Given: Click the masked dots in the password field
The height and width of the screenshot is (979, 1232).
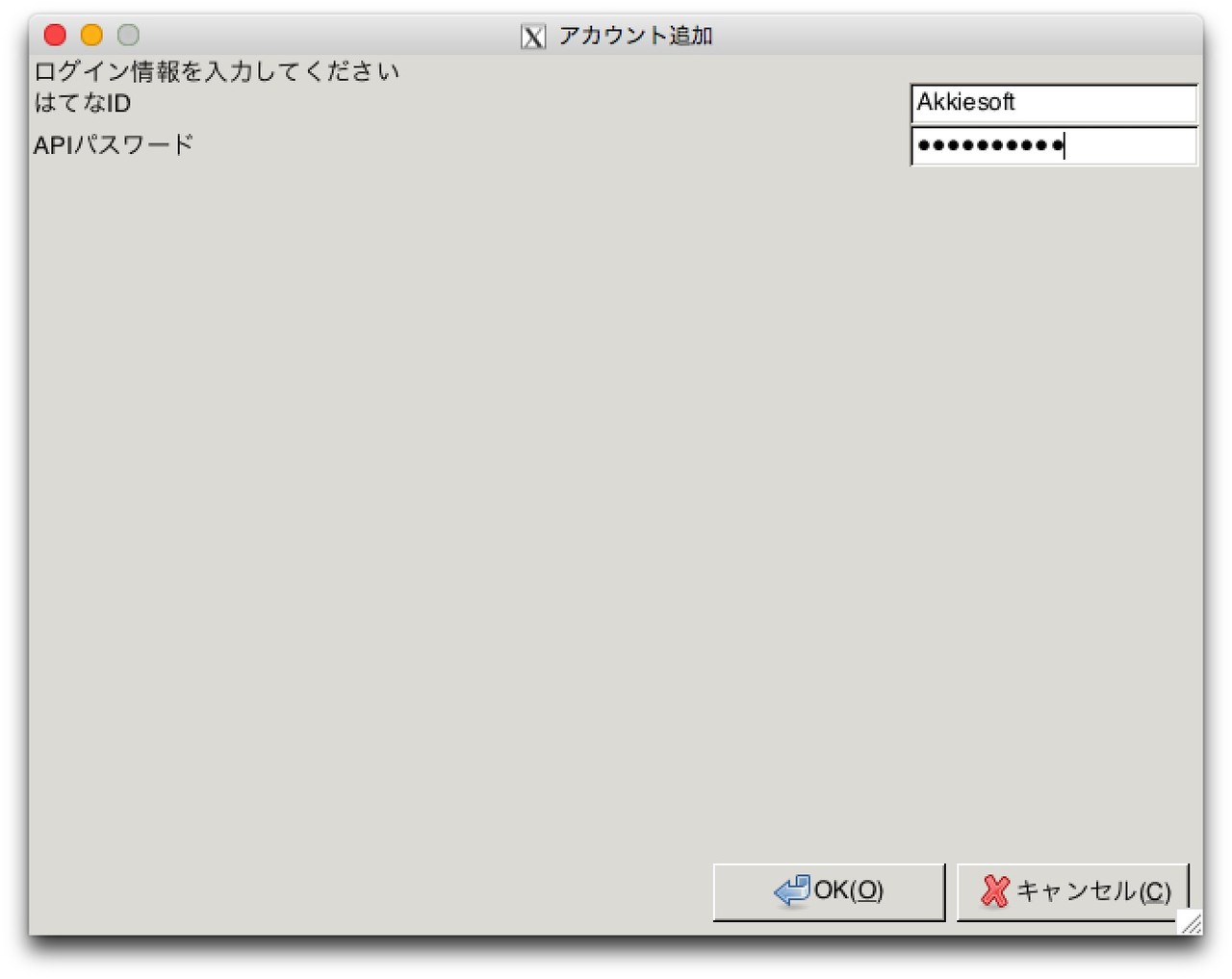Looking at the screenshot, I should click(988, 146).
